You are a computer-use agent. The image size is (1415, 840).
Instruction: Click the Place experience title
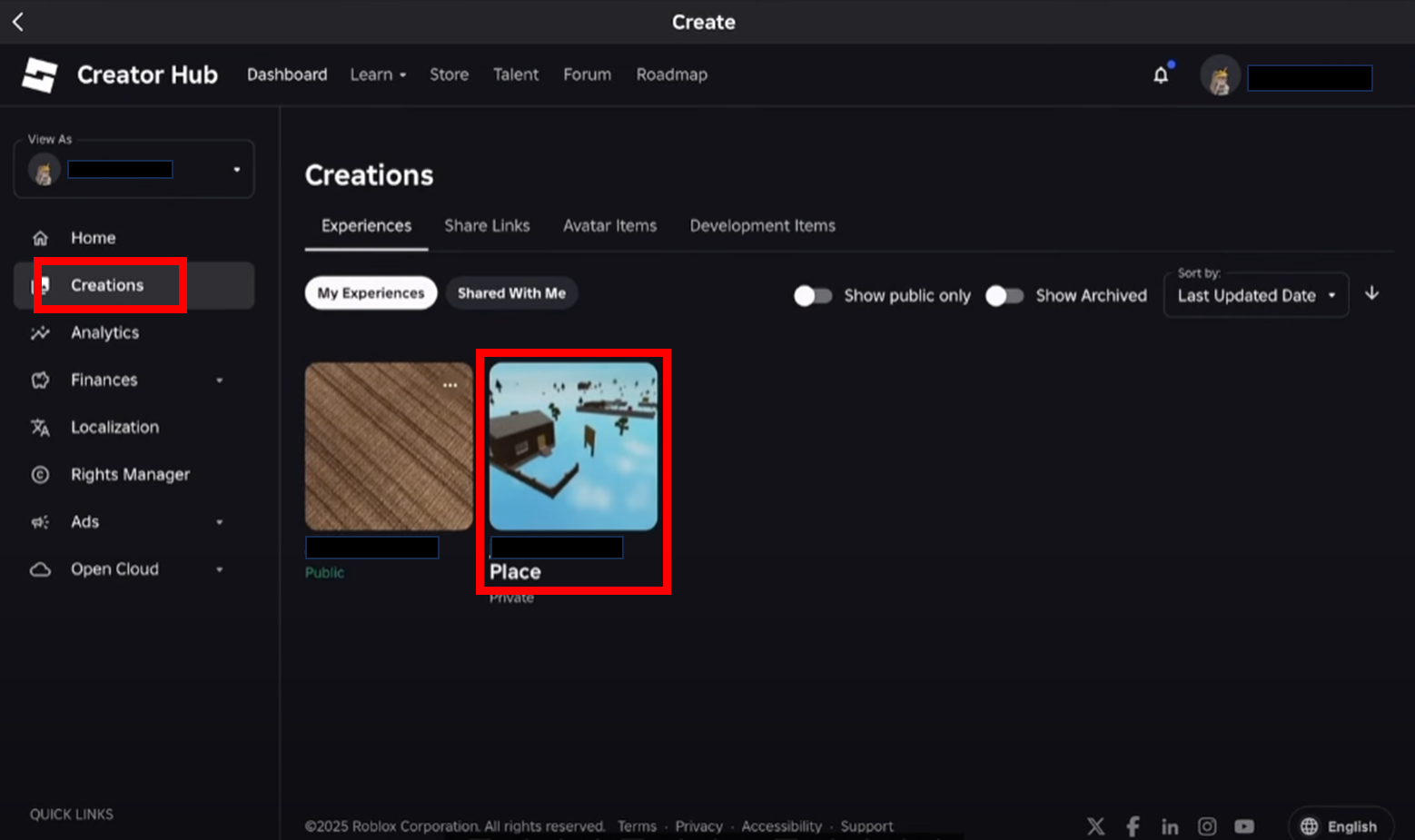[x=515, y=572]
